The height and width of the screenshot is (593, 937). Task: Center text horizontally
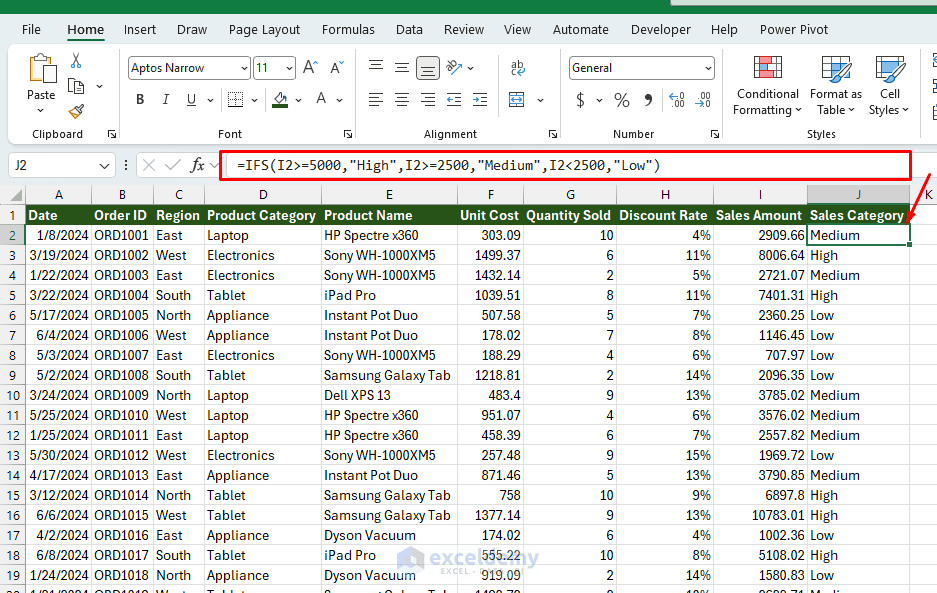(402, 100)
